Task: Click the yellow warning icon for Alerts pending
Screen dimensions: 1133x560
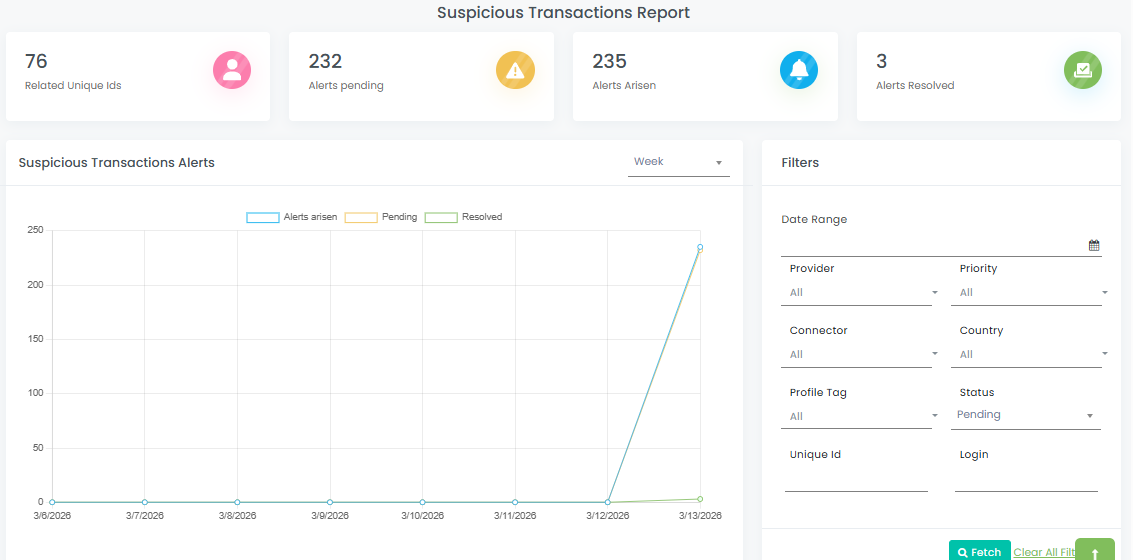Action: pyautogui.click(x=515, y=70)
